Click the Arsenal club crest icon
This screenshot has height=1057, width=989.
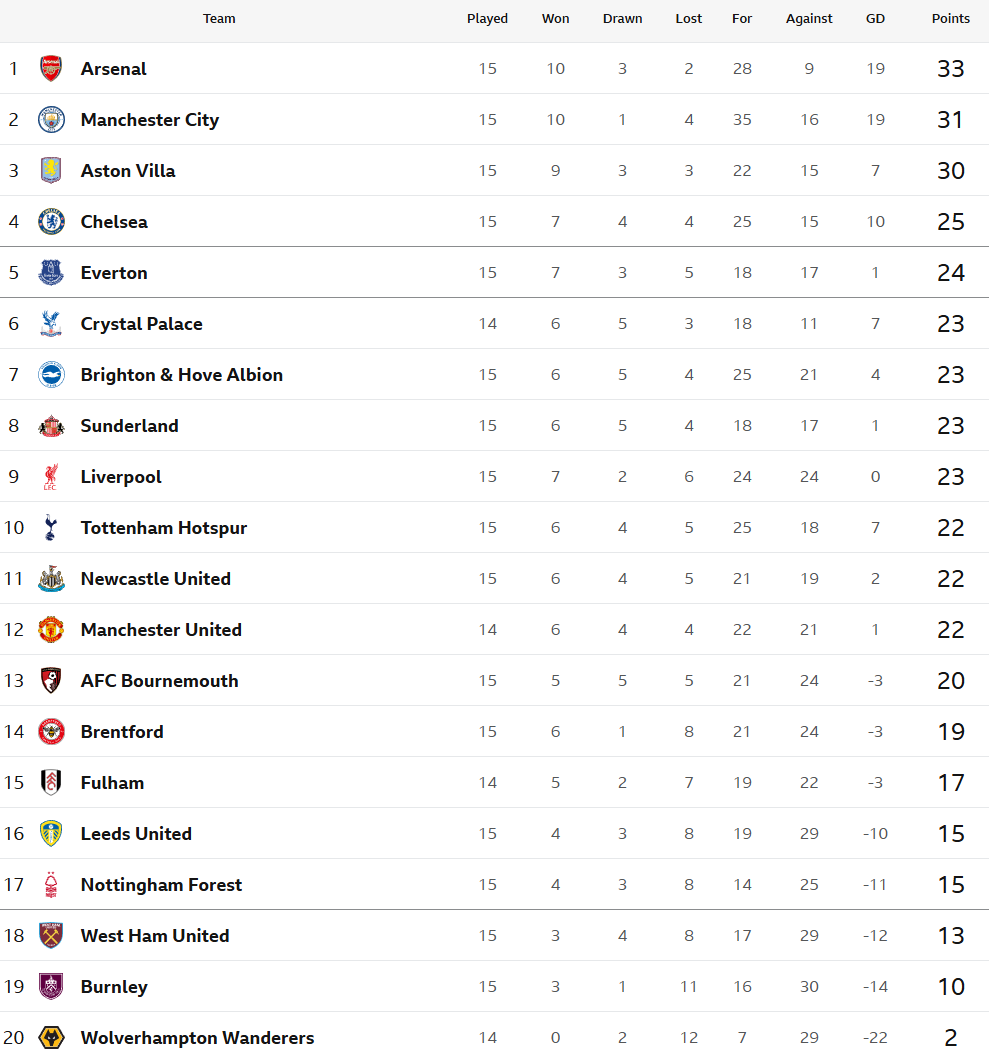point(51,69)
